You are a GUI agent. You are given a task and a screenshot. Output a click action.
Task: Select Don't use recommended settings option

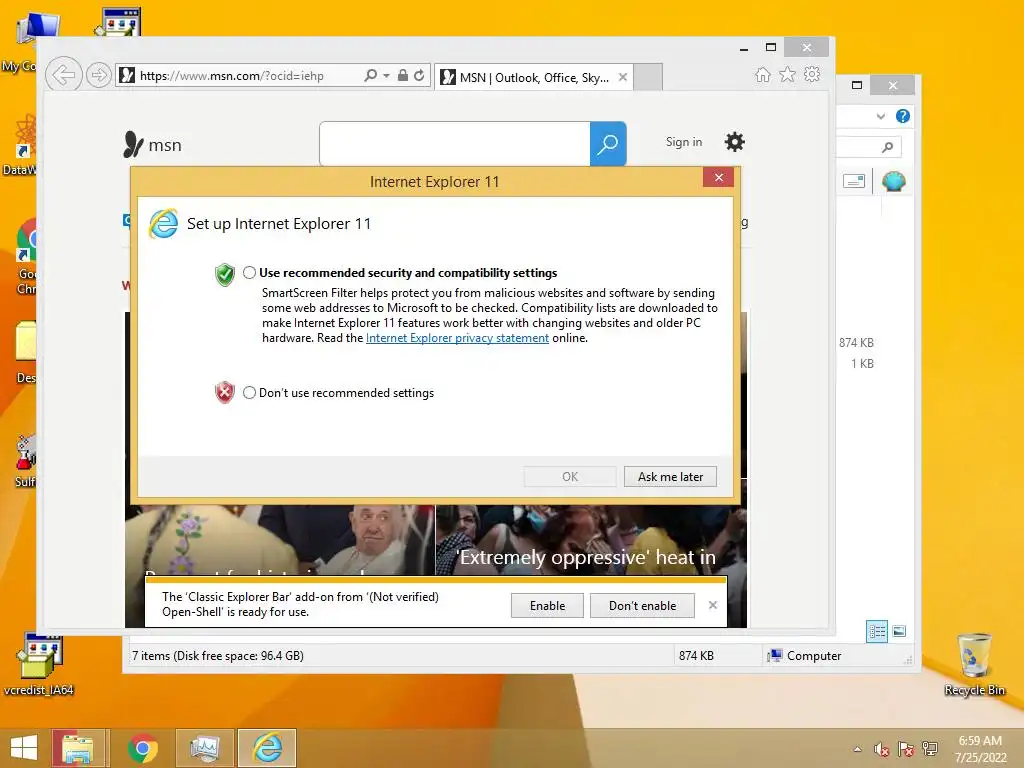249,392
